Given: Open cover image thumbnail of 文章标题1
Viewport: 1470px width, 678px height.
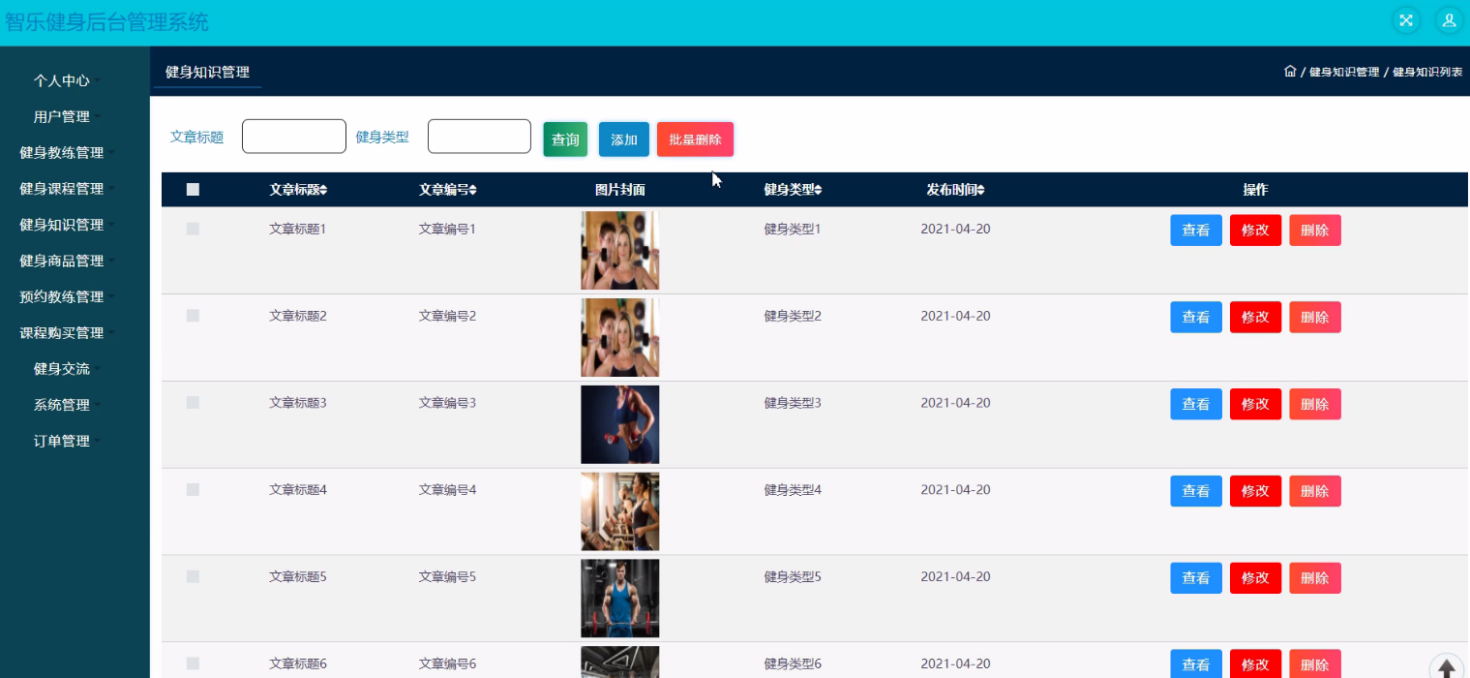Looking at the screenshot, I should [620, 250].
